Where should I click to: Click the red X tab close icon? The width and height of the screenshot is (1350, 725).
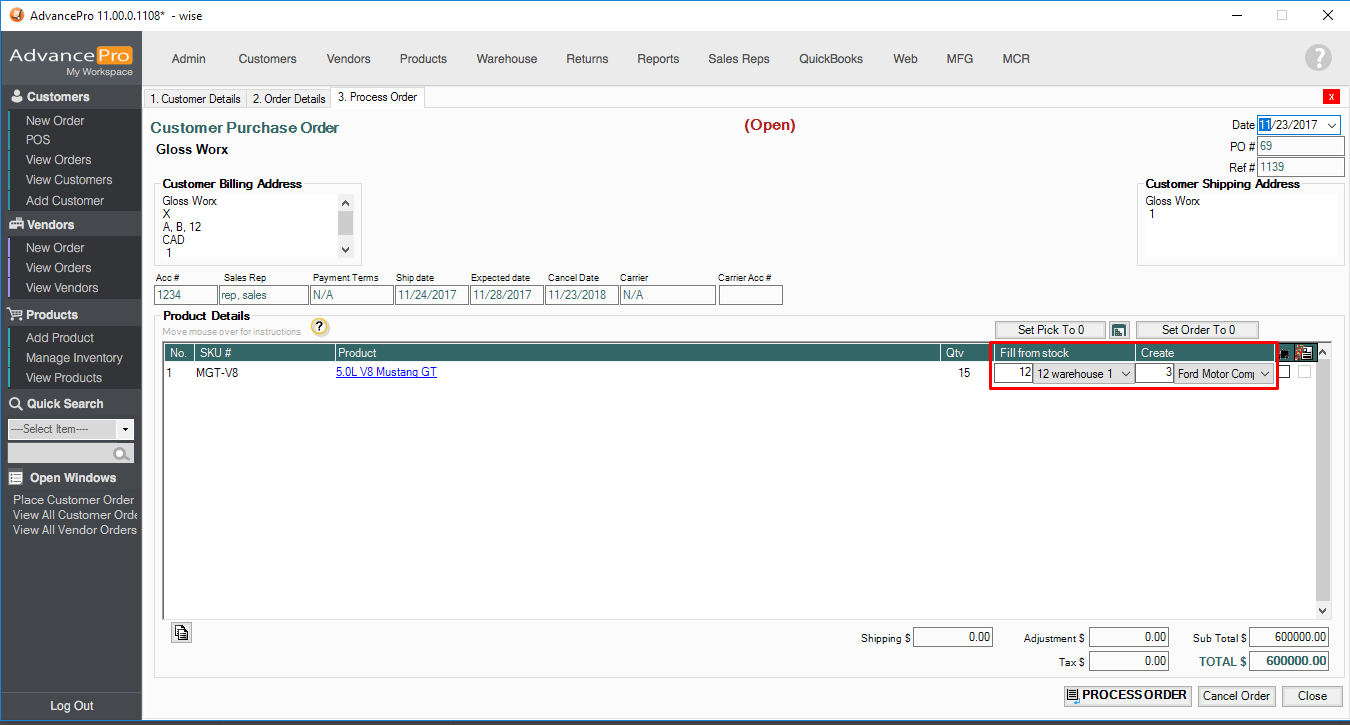tap(1331, 97)
